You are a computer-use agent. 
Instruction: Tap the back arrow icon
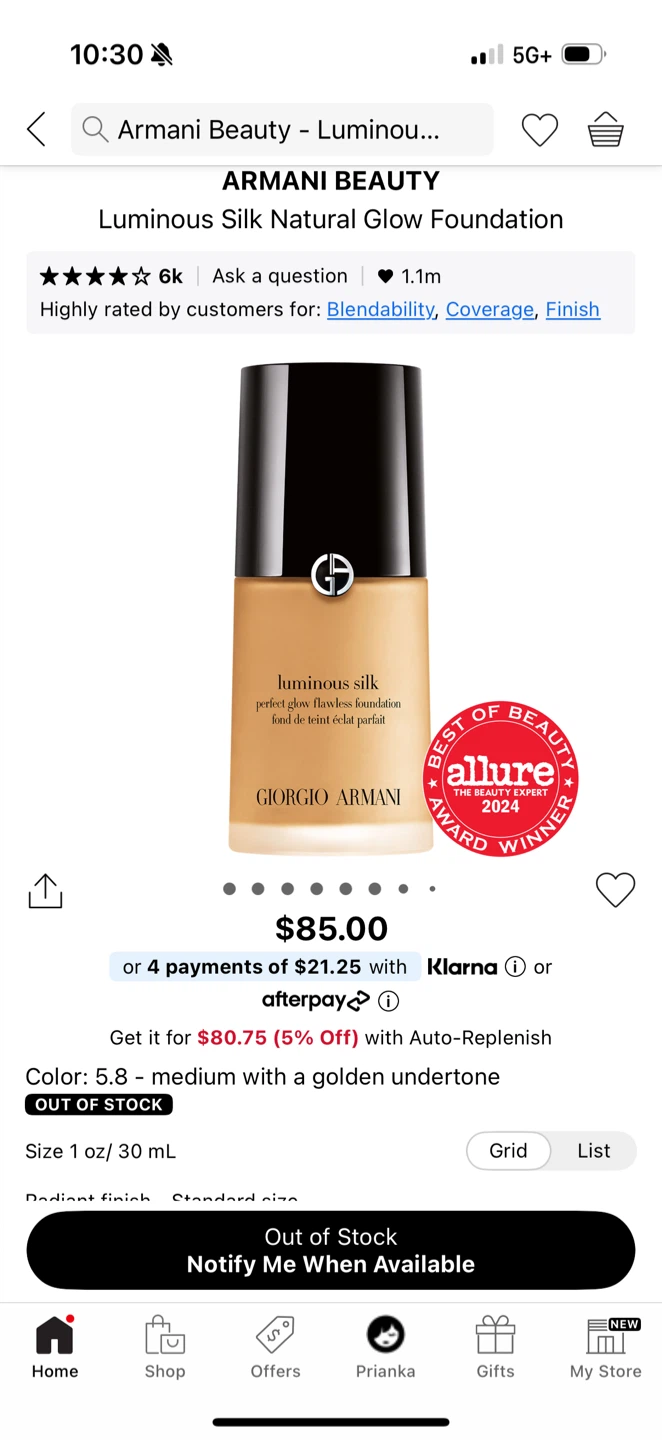point(37,130)
